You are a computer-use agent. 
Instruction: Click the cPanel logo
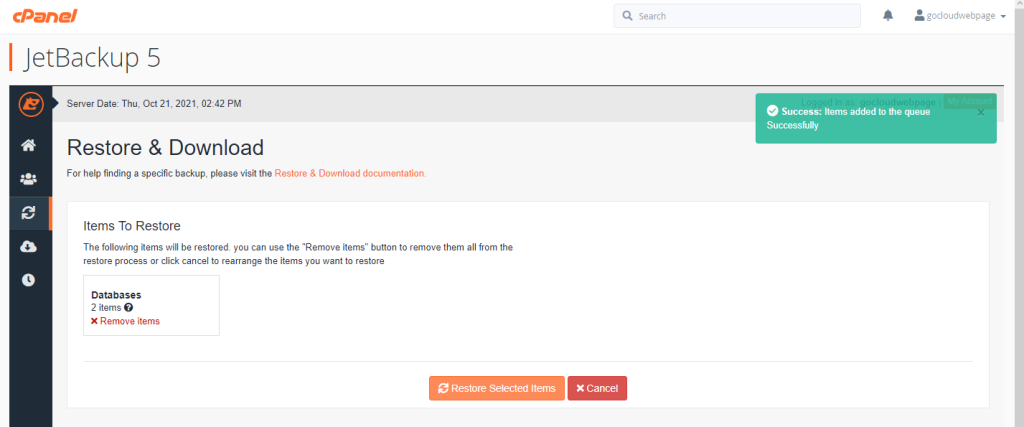coord(44,16)
